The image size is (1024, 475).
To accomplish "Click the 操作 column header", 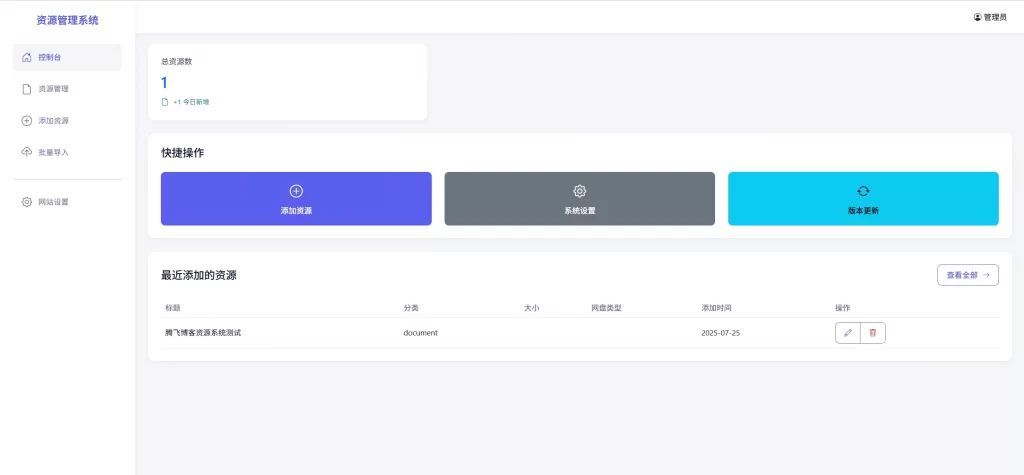I will click(842, 308).
